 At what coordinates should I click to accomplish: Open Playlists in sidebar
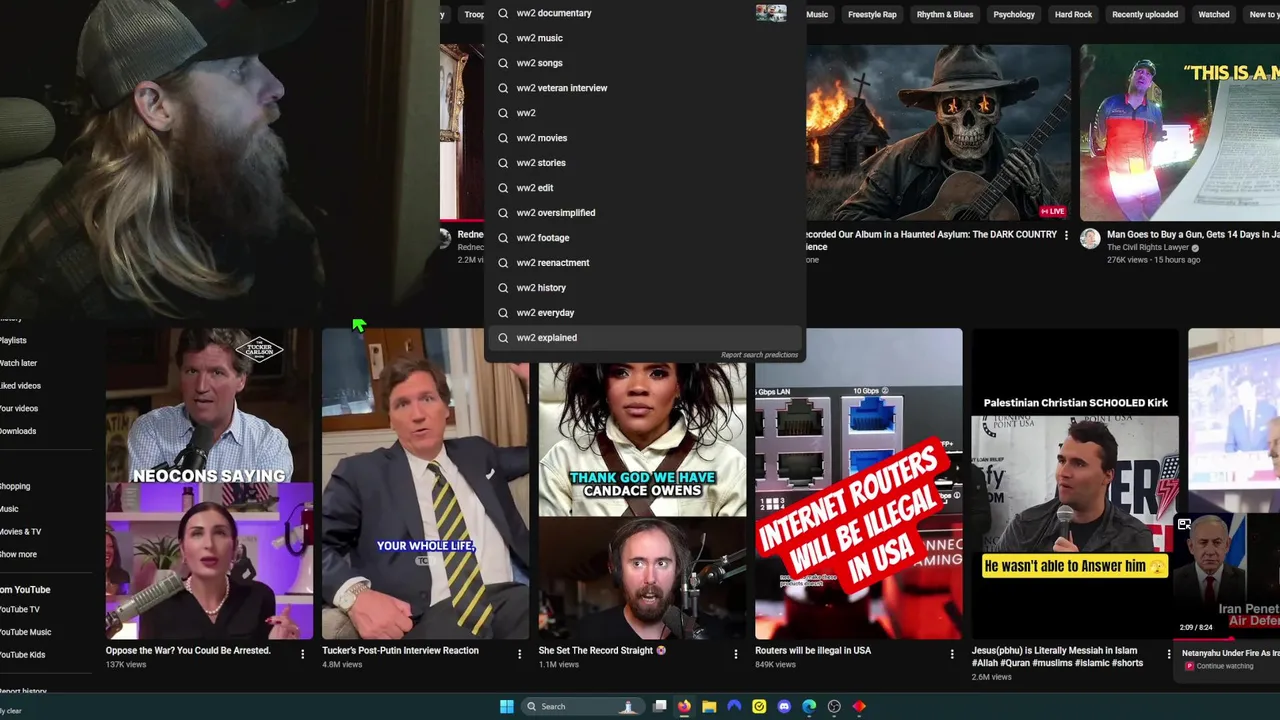14,340
